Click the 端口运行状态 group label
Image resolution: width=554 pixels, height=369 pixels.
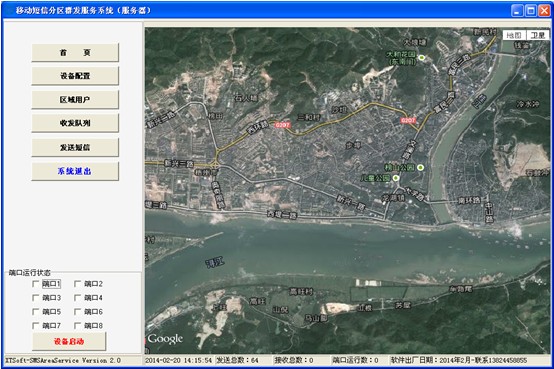click(30, 273)
